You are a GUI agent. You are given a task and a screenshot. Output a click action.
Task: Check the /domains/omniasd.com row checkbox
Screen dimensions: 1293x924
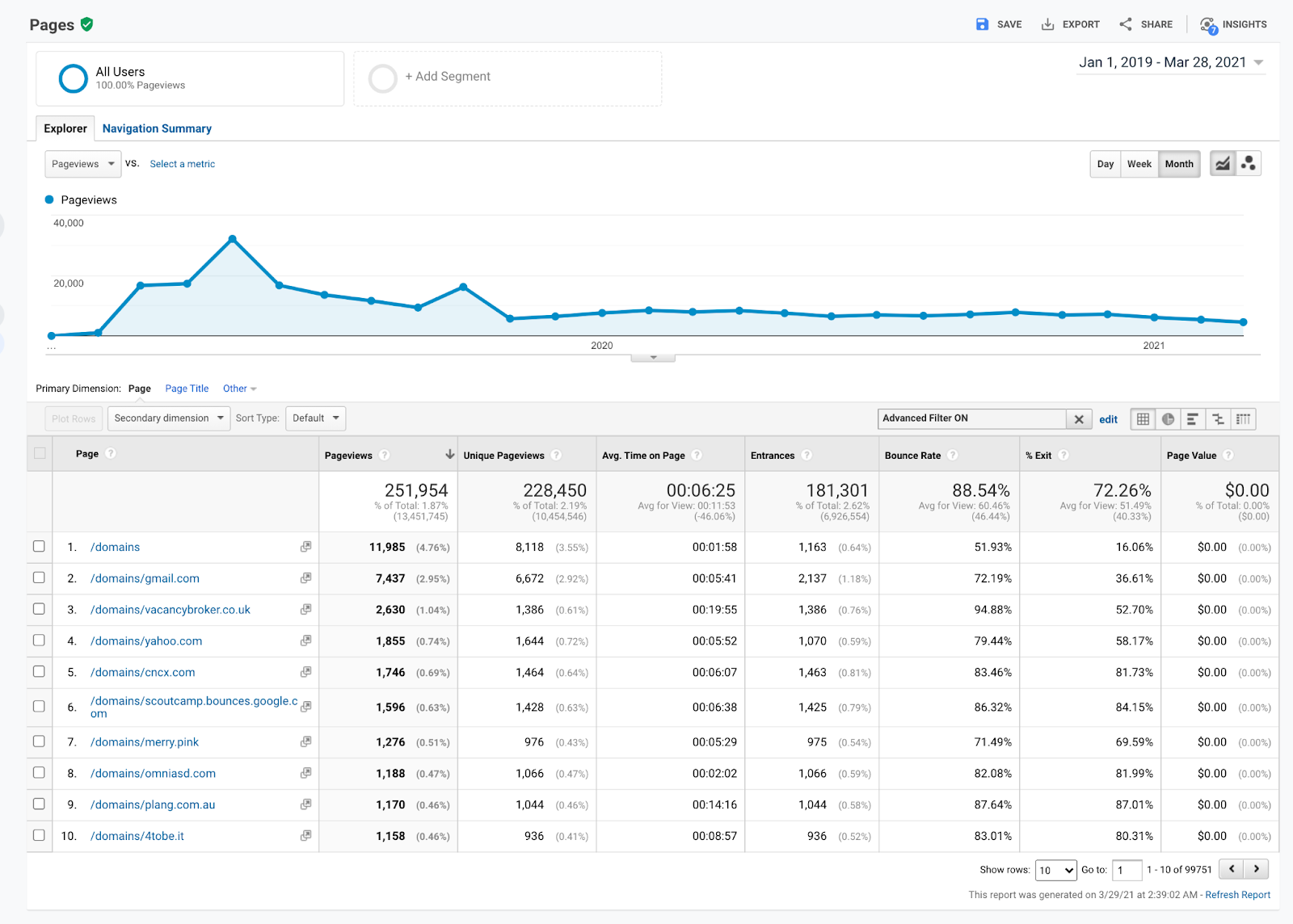tap(39, 772)
